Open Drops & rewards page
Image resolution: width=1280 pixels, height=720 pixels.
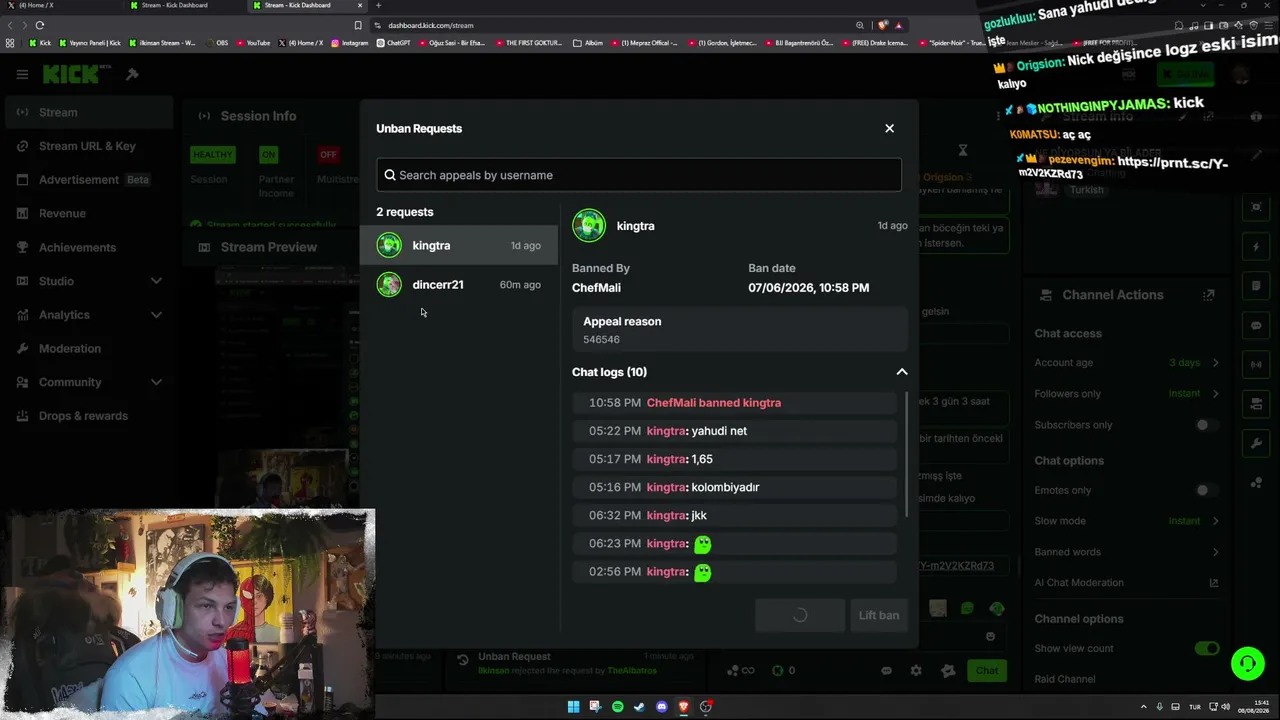(88, 416)
